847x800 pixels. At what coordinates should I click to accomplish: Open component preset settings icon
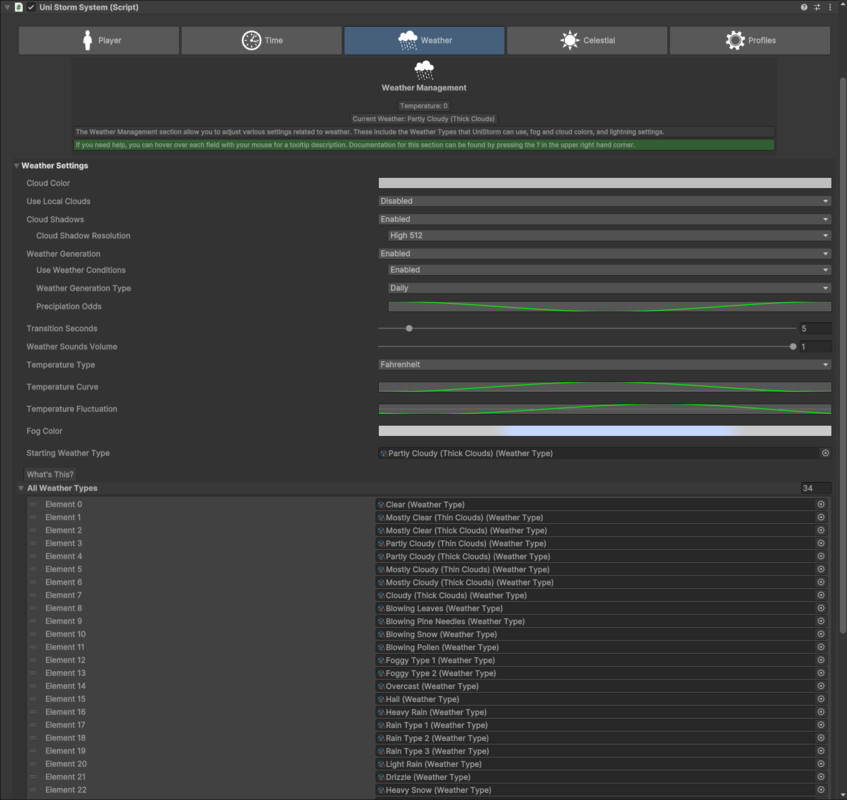click(x=817, y=7)
